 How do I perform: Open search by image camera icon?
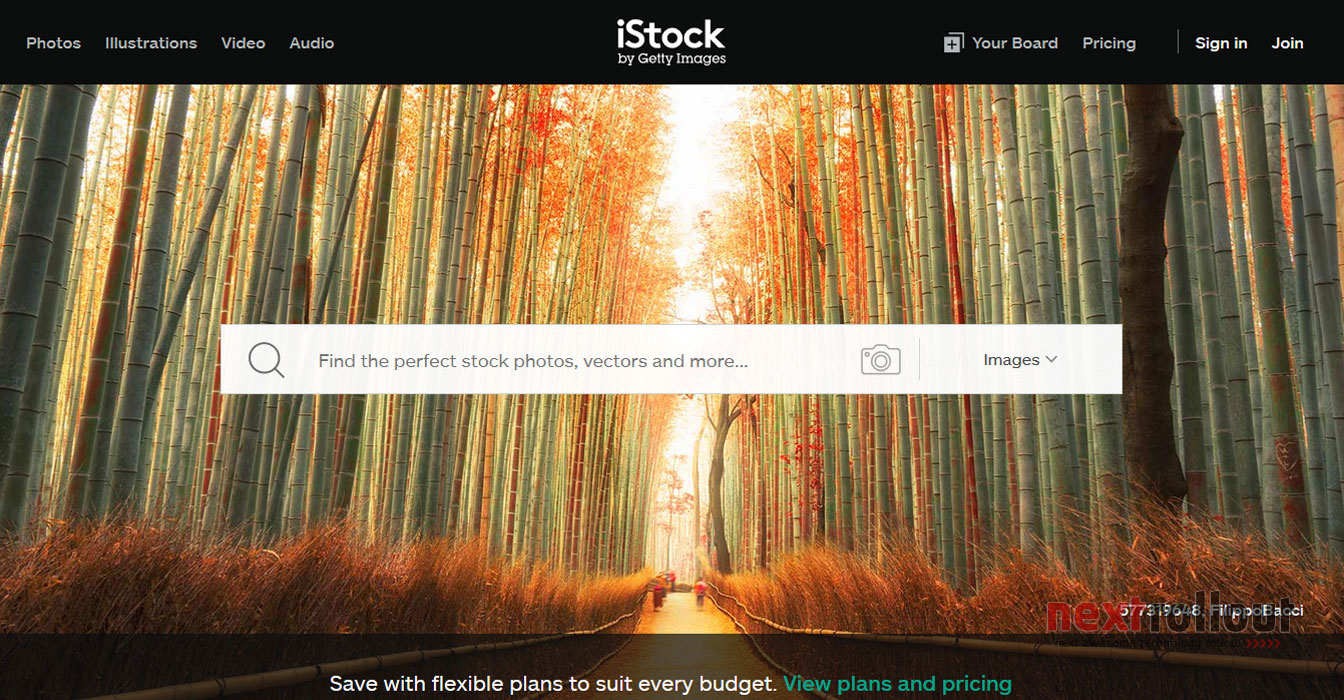pyautogui.click(x=880, y=360)
